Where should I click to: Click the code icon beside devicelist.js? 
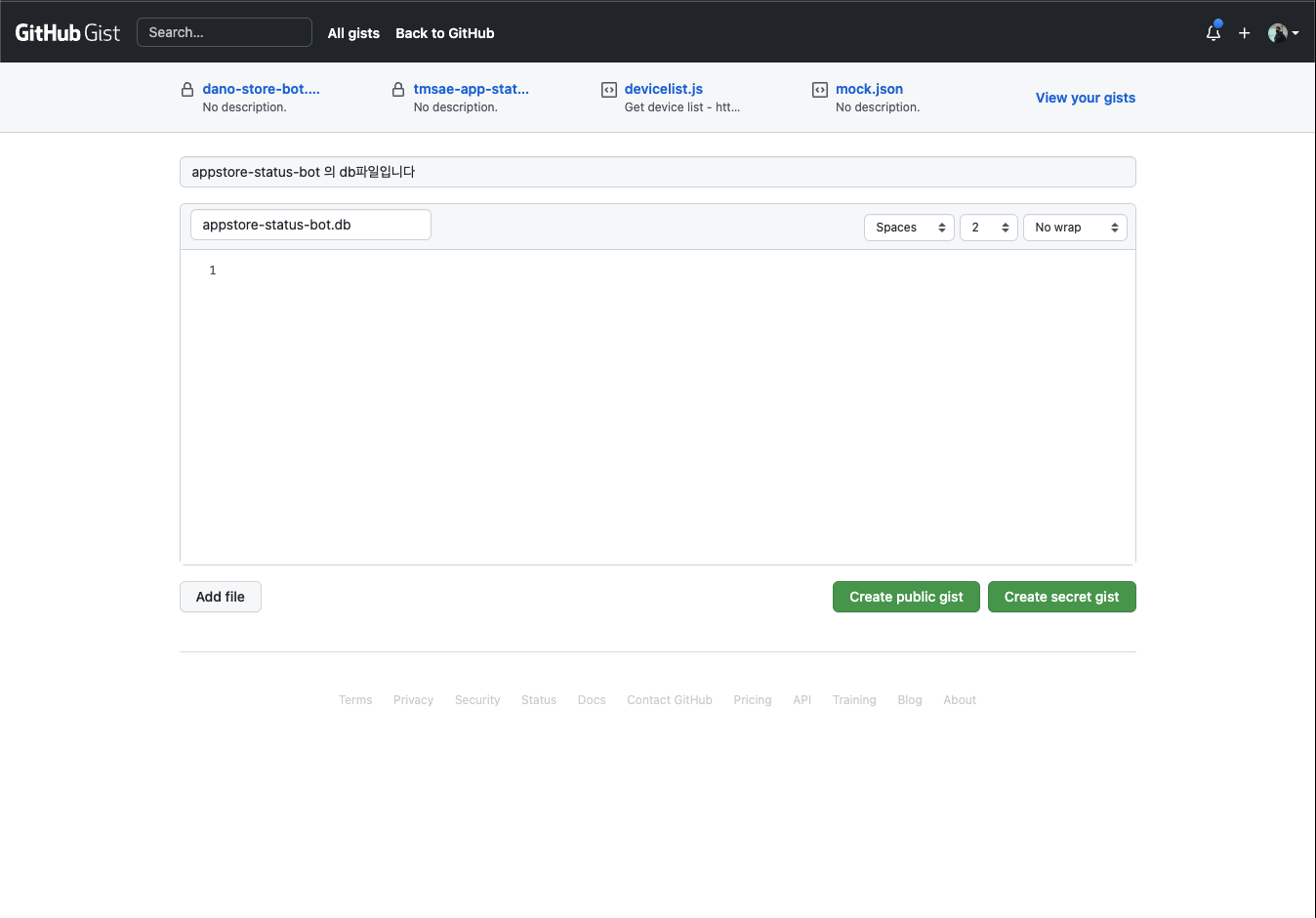[609, 90]
